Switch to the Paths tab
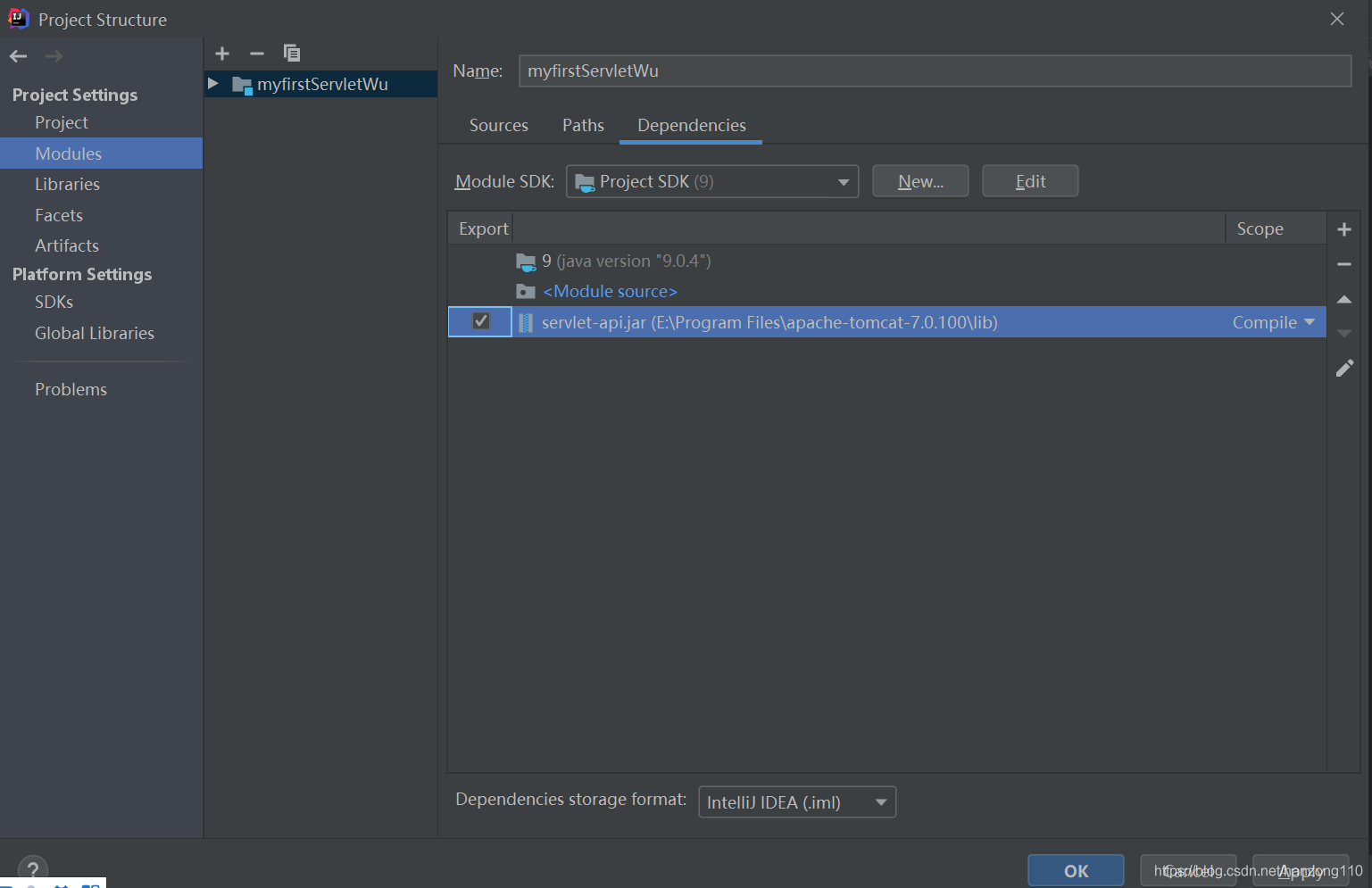Image resolution: width=1372 pixels, height=888 pixels. 583,125
